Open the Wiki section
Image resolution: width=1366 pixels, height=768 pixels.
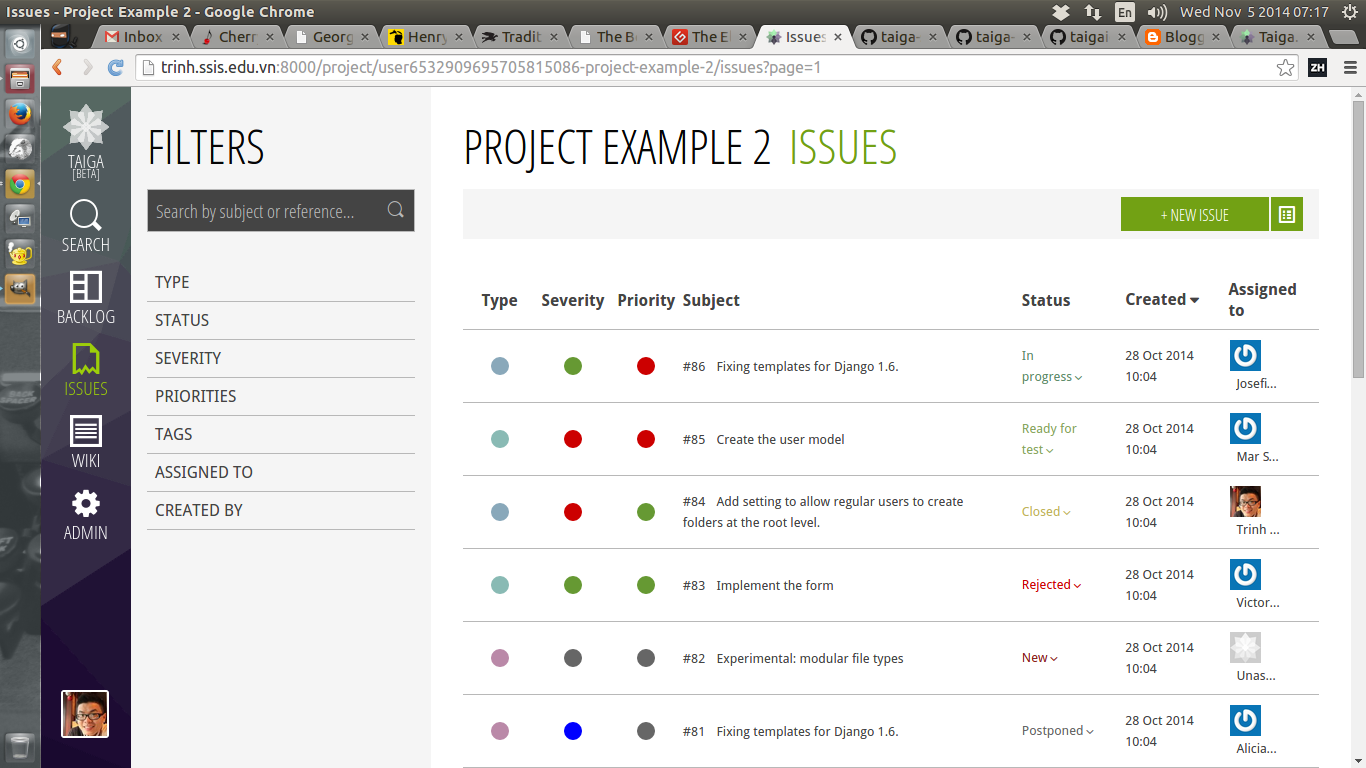[85, 440]
